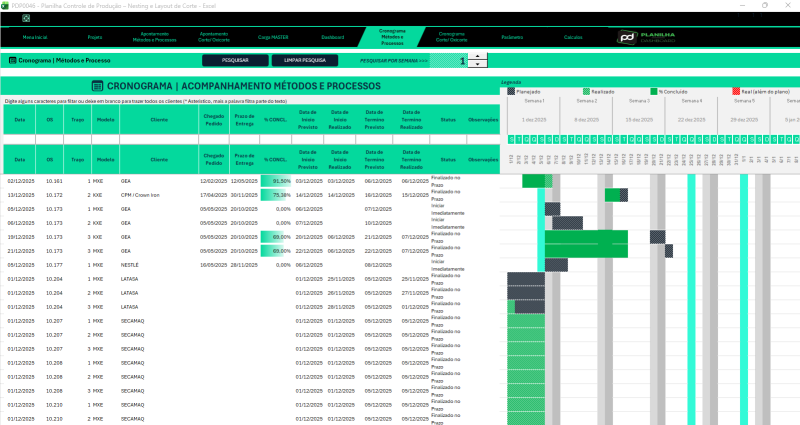Open the Parâmetro tab

click(x=511, y=37)
